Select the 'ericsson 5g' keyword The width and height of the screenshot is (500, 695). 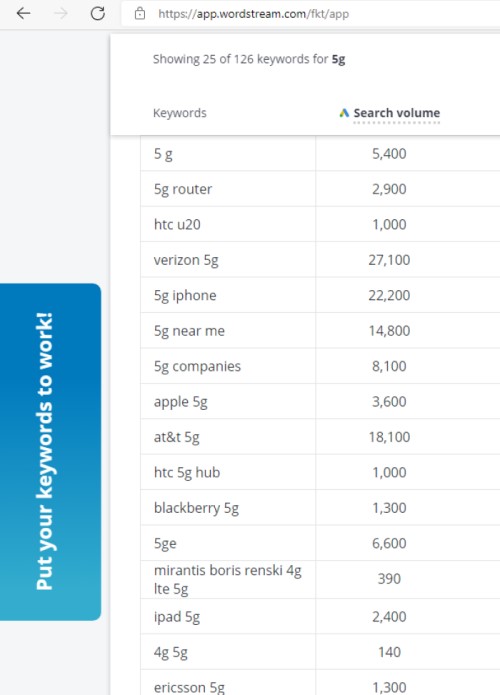click(189, 687)
